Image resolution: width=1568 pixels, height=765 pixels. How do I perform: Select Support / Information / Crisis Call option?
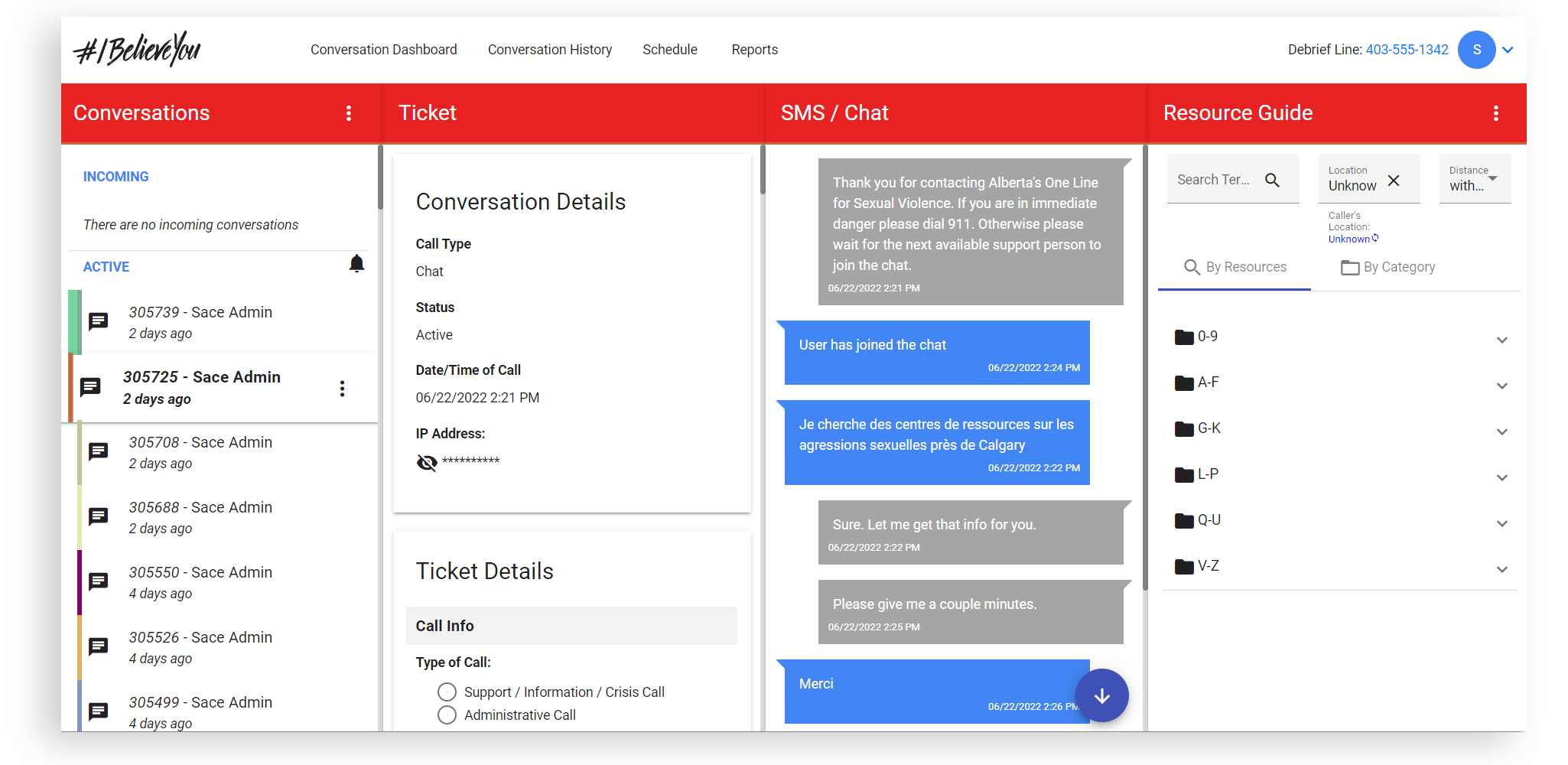447,692
